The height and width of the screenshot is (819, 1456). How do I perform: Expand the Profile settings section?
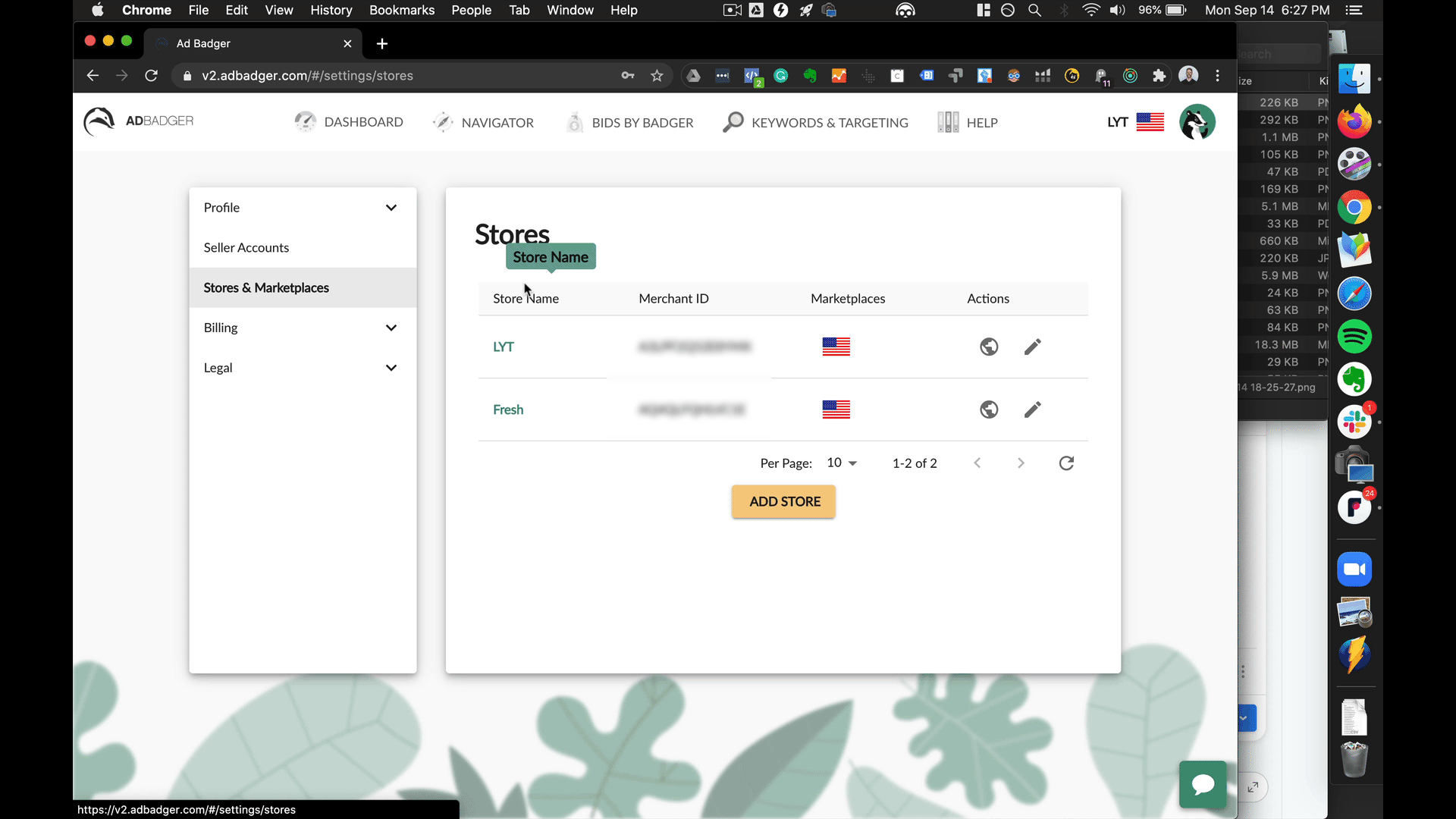click(303, 208)
